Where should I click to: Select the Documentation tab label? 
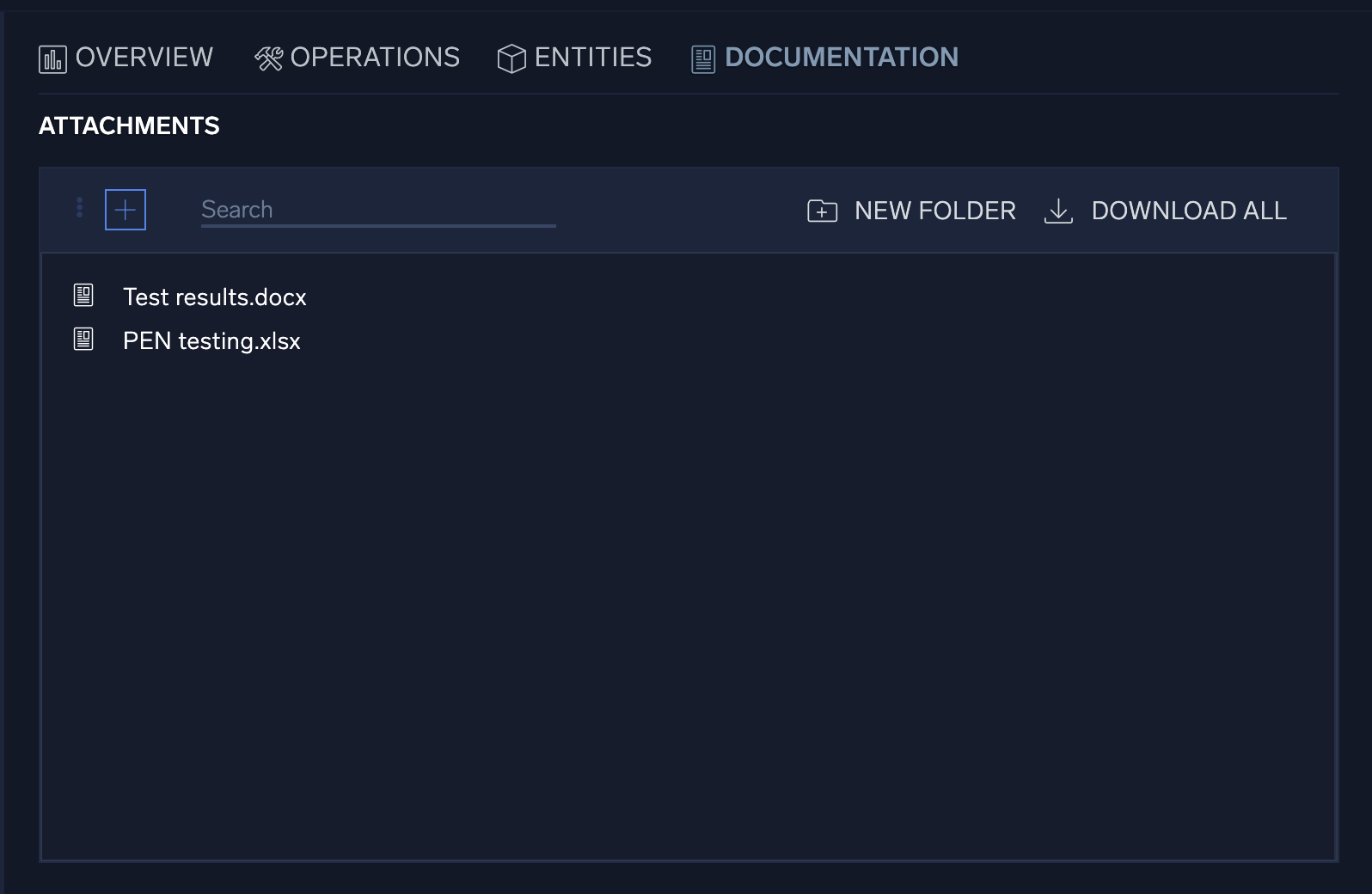[x=841, y=58]
